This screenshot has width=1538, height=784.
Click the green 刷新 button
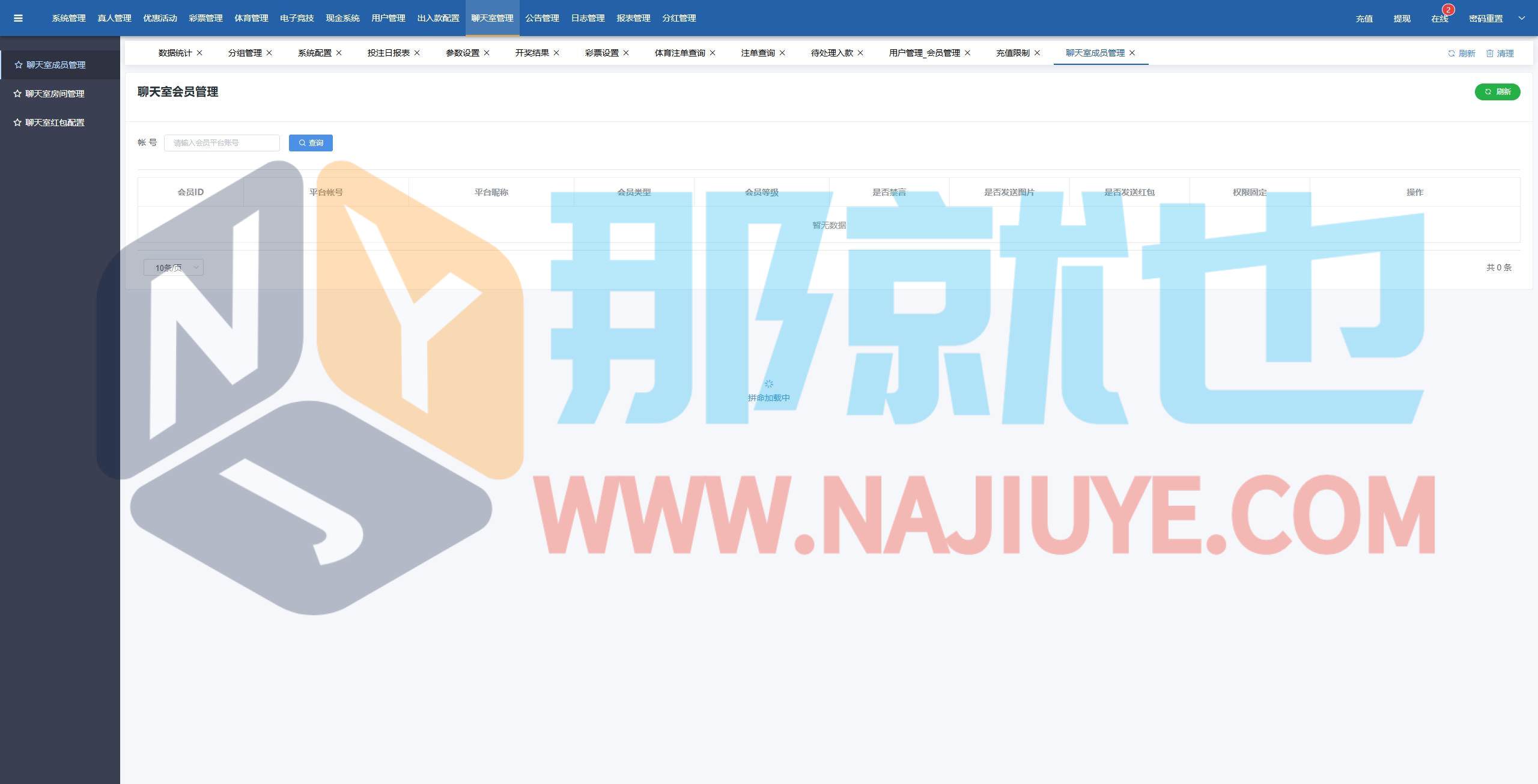[1497, 92]
